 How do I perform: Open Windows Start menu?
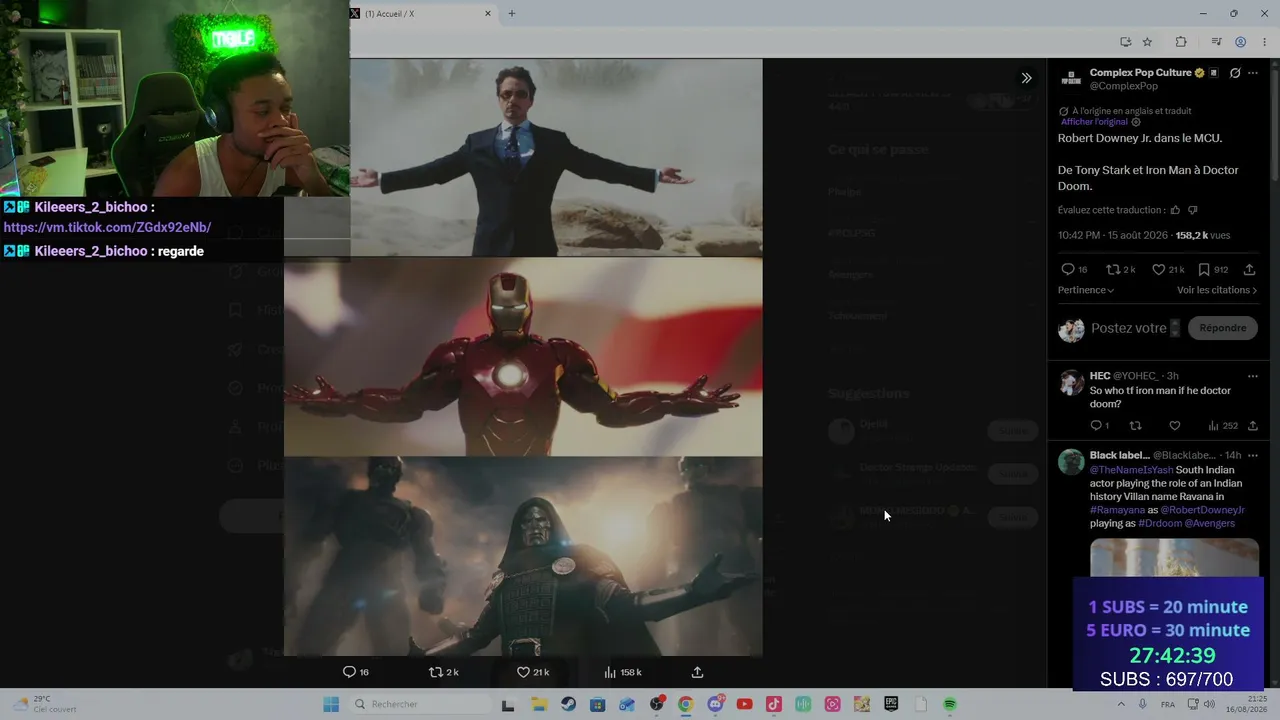coord(331,704)
